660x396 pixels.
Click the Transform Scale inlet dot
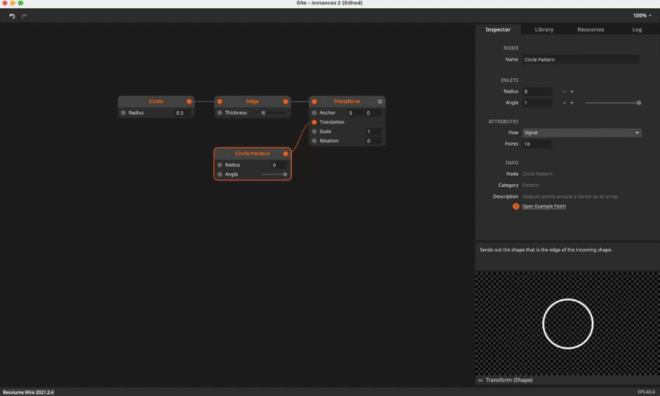pos(314,131)
